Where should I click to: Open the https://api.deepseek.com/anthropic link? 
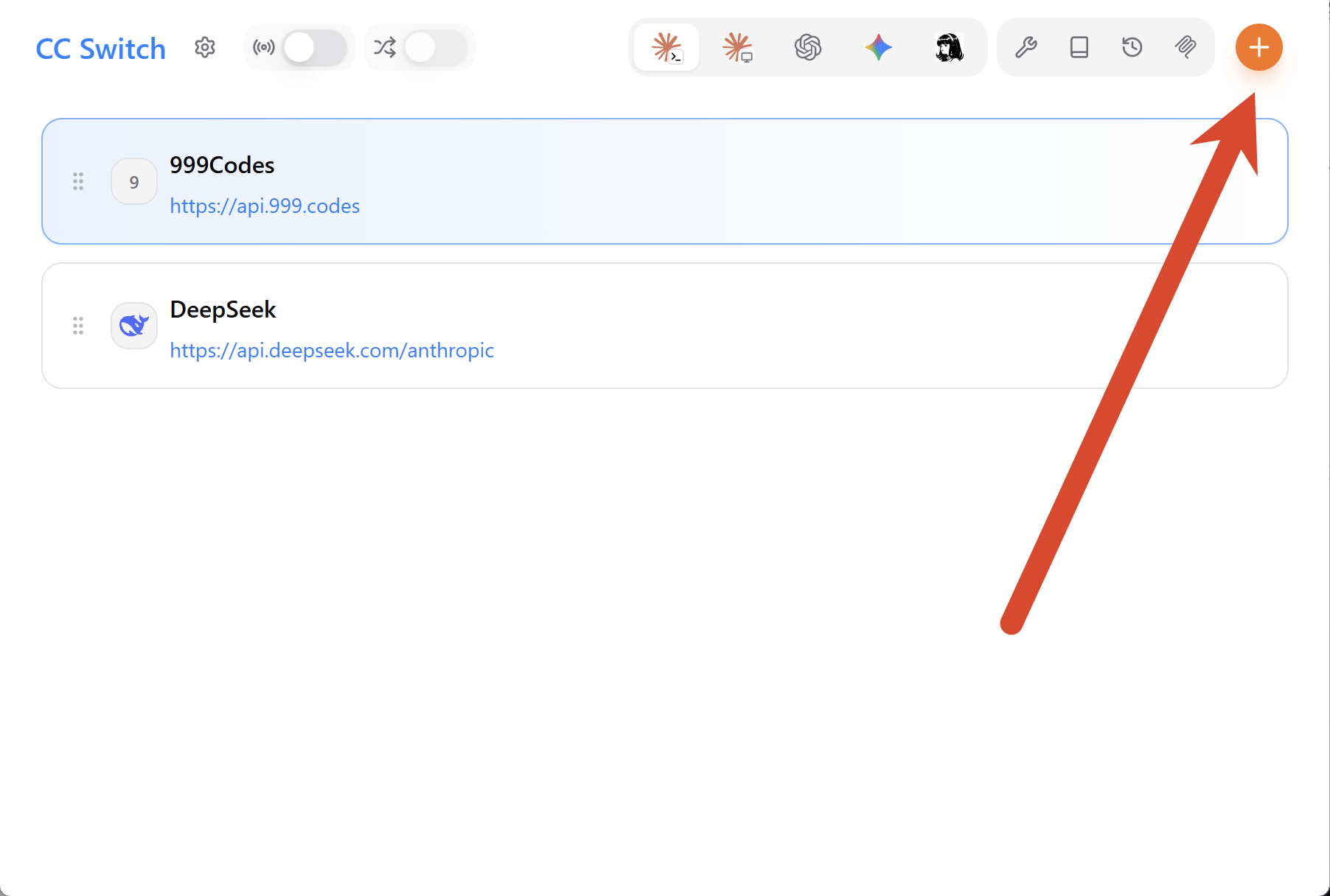[332, 350]
